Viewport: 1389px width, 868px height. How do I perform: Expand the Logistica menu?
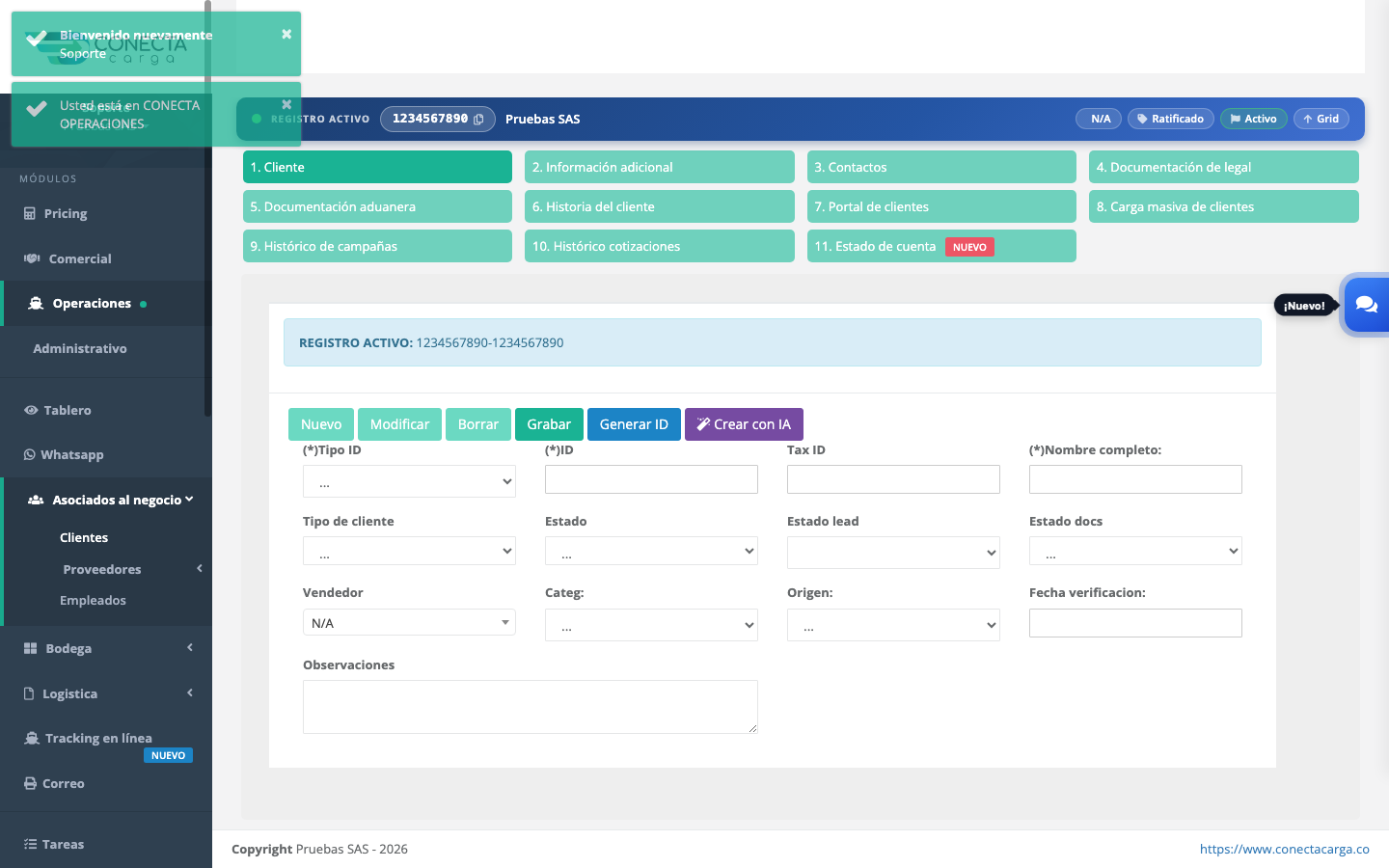106,693
